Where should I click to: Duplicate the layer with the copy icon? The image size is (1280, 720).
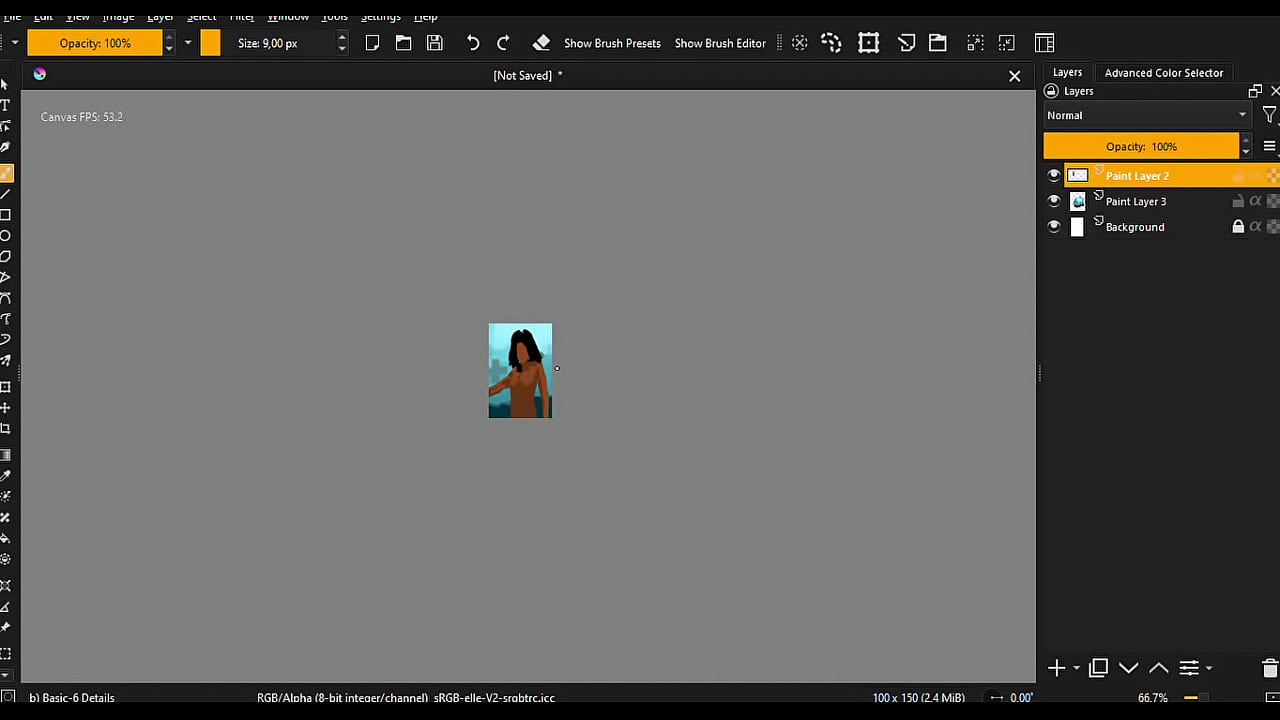coord(1098,668)
